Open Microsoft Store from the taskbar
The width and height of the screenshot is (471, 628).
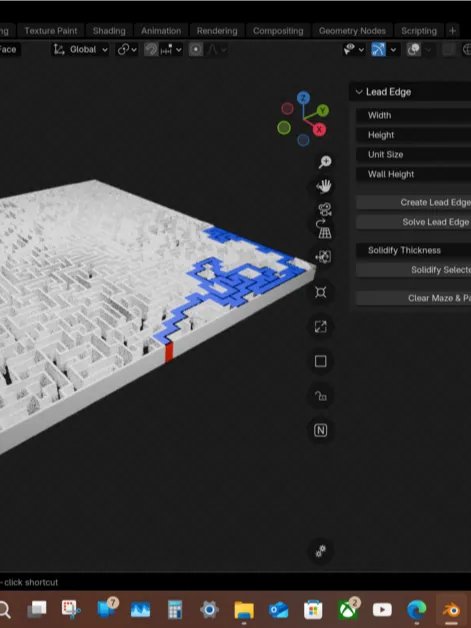(x=313, y=610)
